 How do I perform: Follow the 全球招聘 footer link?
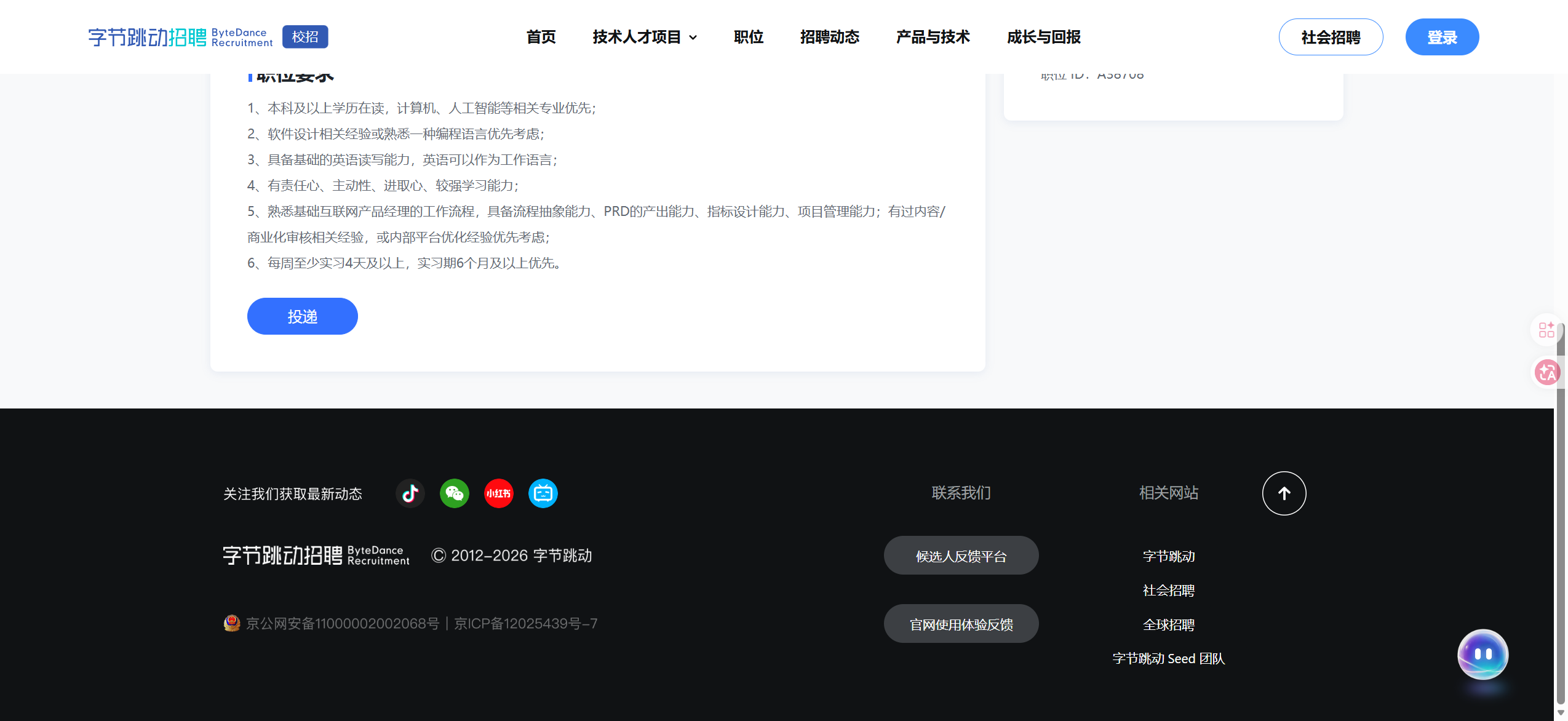(x=1169, y=624)
